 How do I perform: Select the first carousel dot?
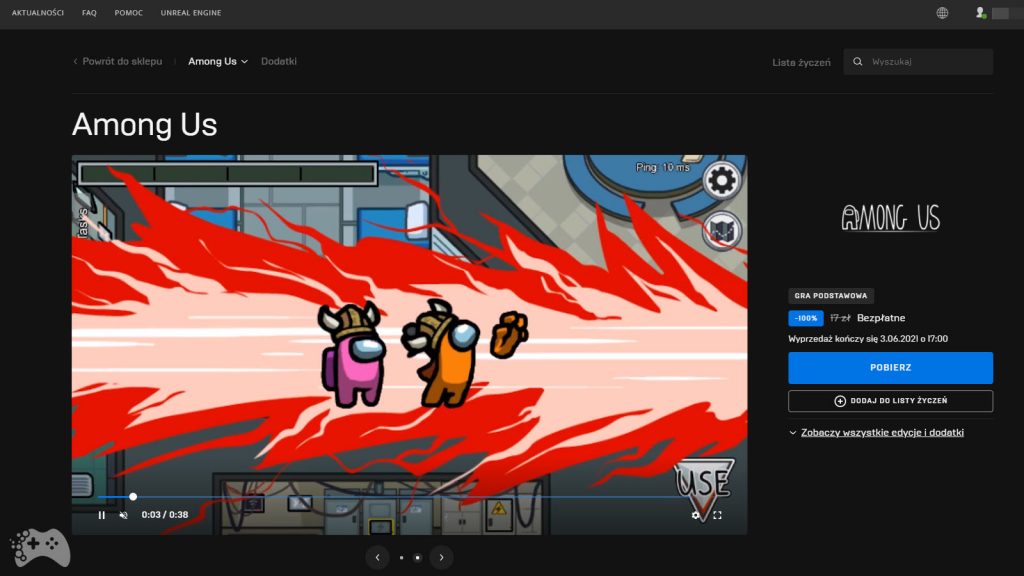401,558
